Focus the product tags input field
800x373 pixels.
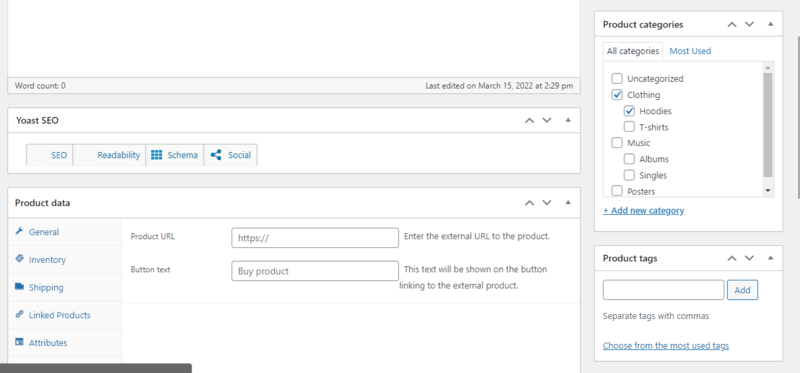tap(663, 290)
